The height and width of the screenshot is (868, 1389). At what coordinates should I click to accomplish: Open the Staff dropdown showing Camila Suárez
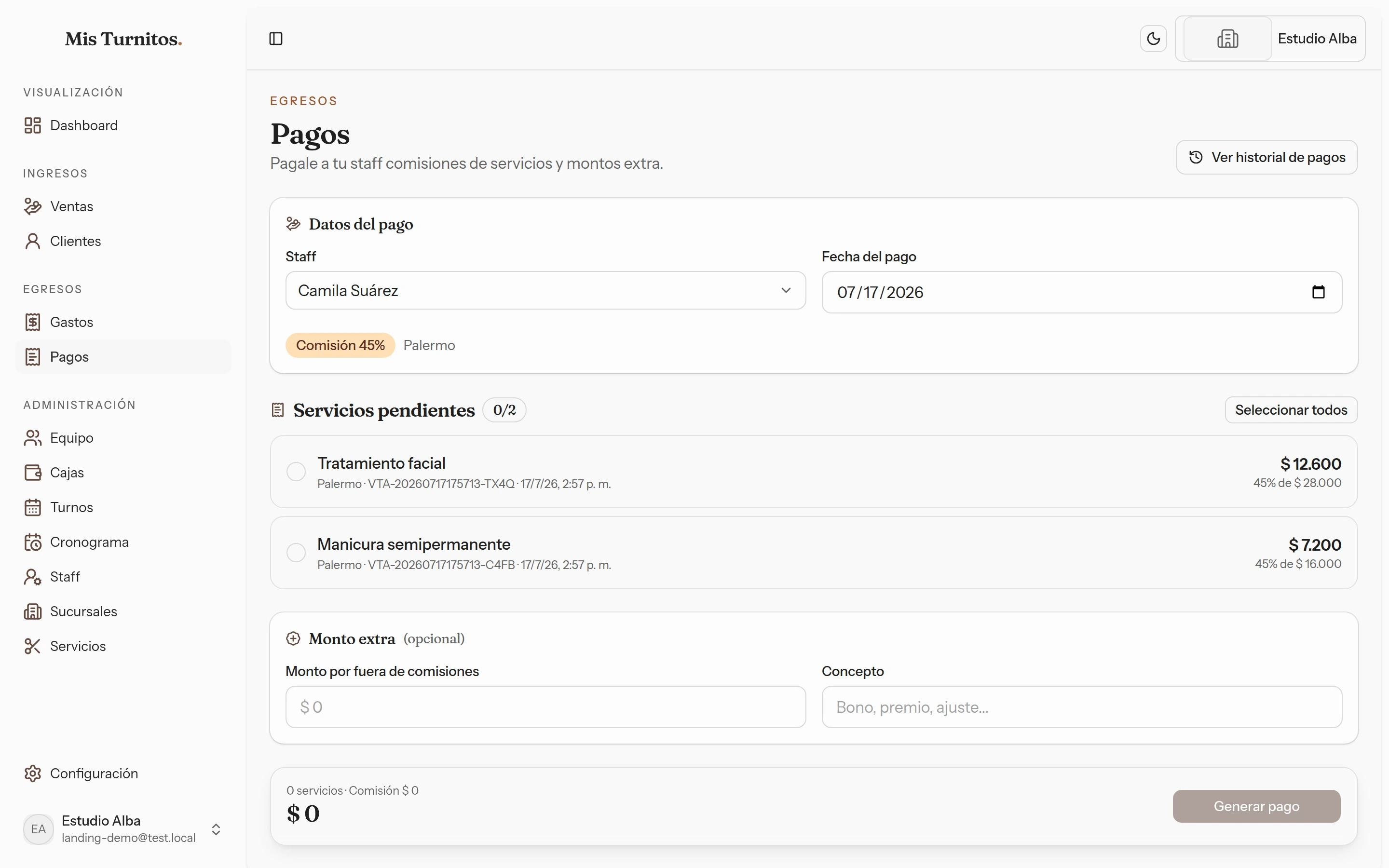pyautogui.click(x=545, y=290)
